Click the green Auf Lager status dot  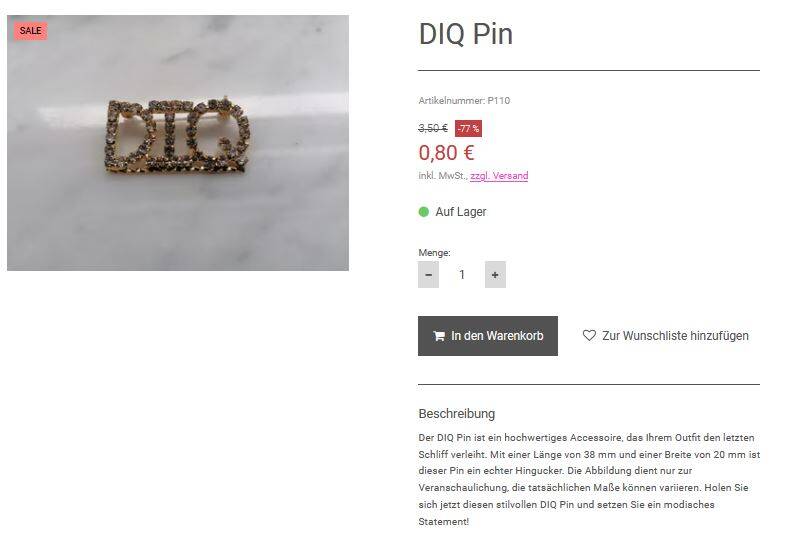click(x=424, y=212)
